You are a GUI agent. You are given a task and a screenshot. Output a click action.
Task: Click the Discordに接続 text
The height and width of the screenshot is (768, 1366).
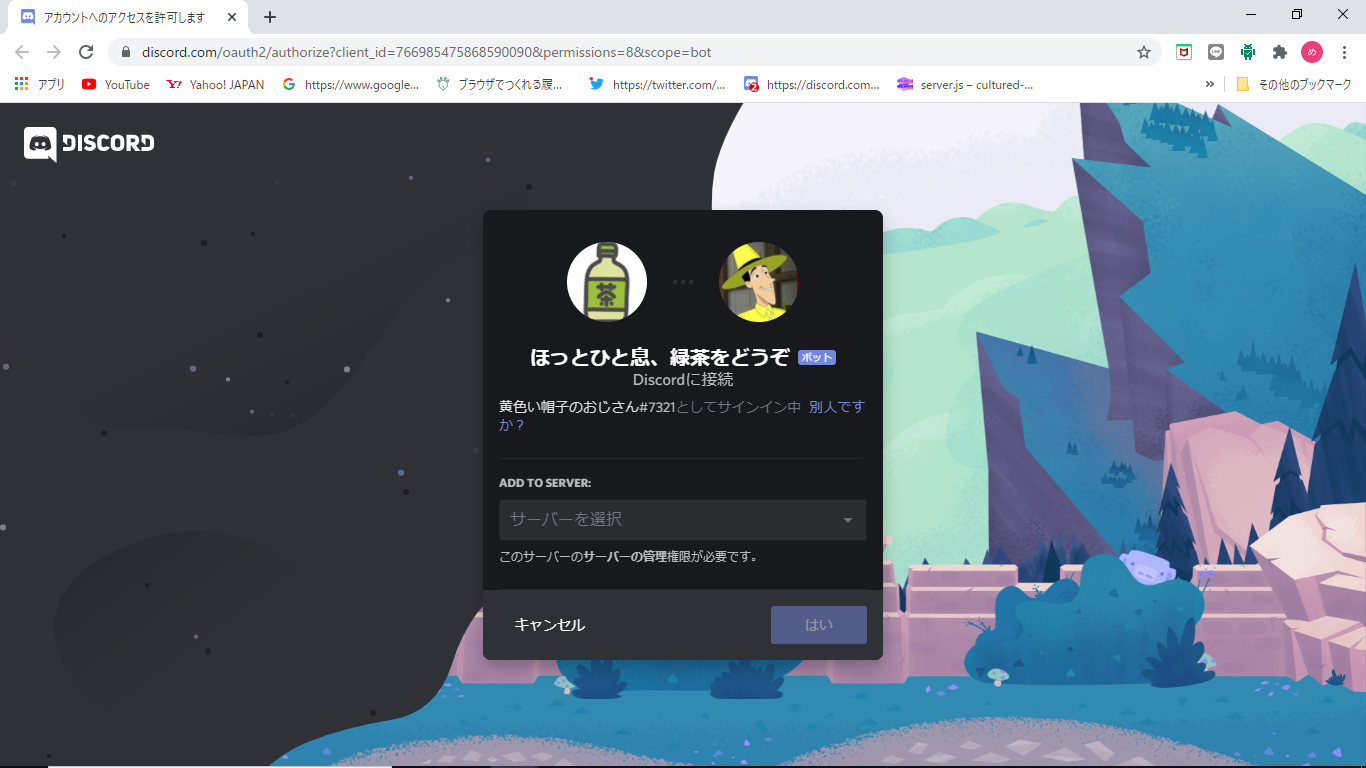click(x=683, y=380)
